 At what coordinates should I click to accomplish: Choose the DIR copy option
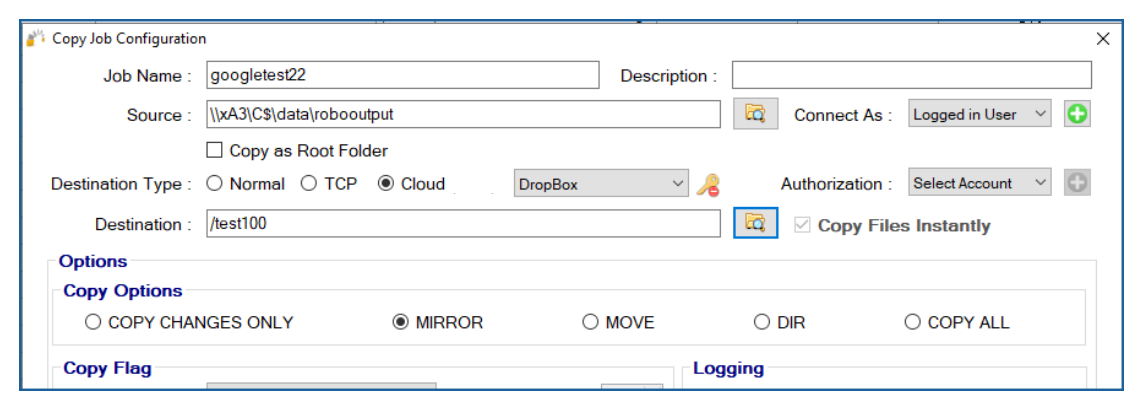coord(762,322)
